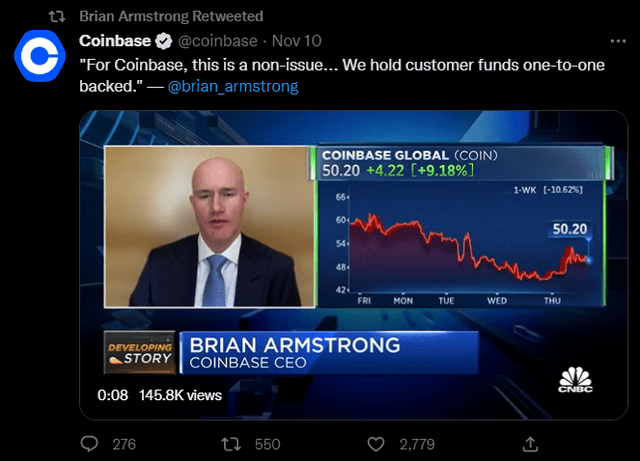Play the CNBC interview video

click(x=353, y=265)
